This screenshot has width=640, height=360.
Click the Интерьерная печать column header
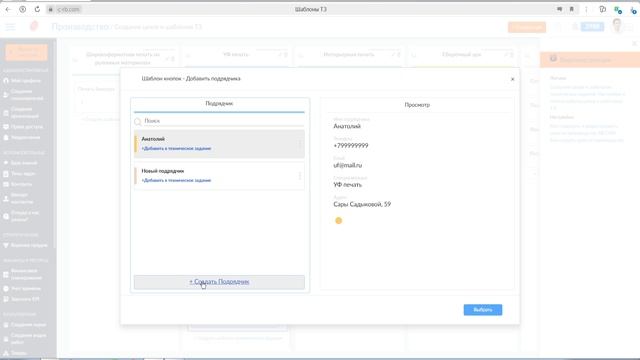tap(349, 54)
